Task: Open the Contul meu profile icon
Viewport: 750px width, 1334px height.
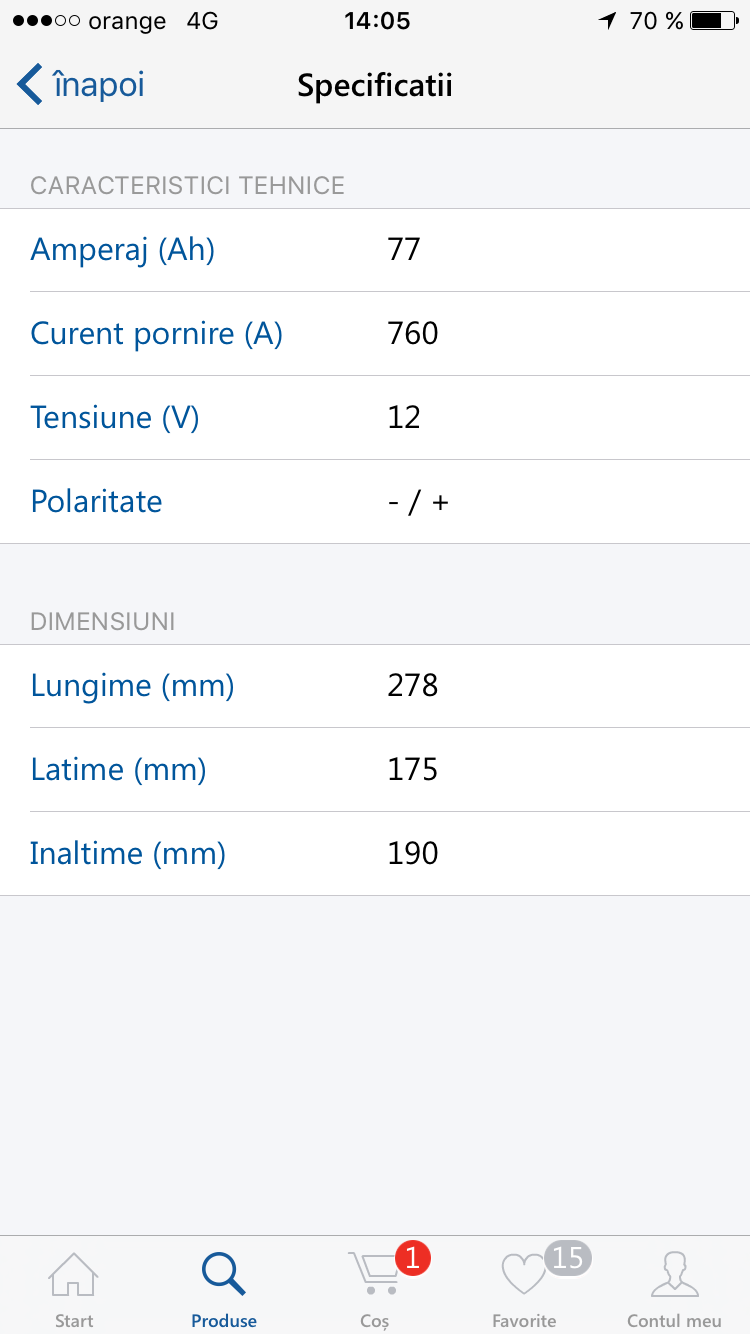Action: coord(674,1275)
